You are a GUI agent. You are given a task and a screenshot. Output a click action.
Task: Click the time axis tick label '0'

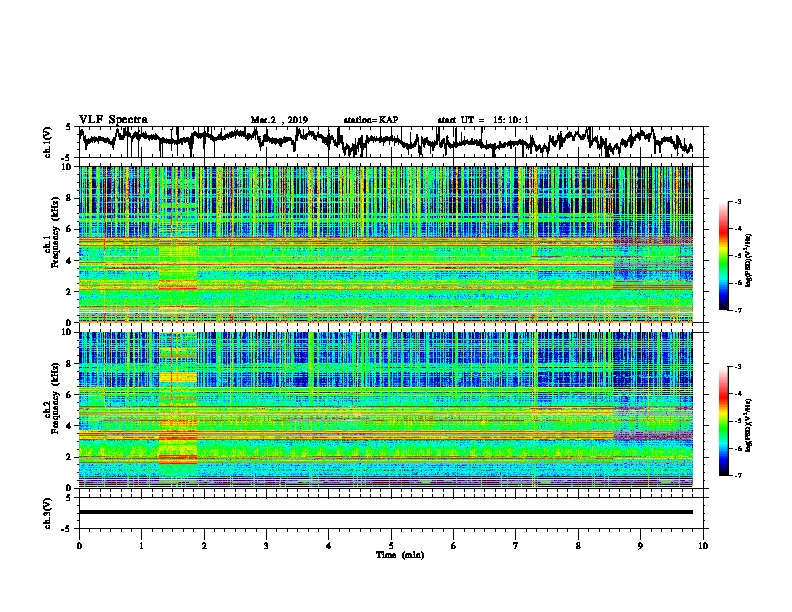click(79, 546)
